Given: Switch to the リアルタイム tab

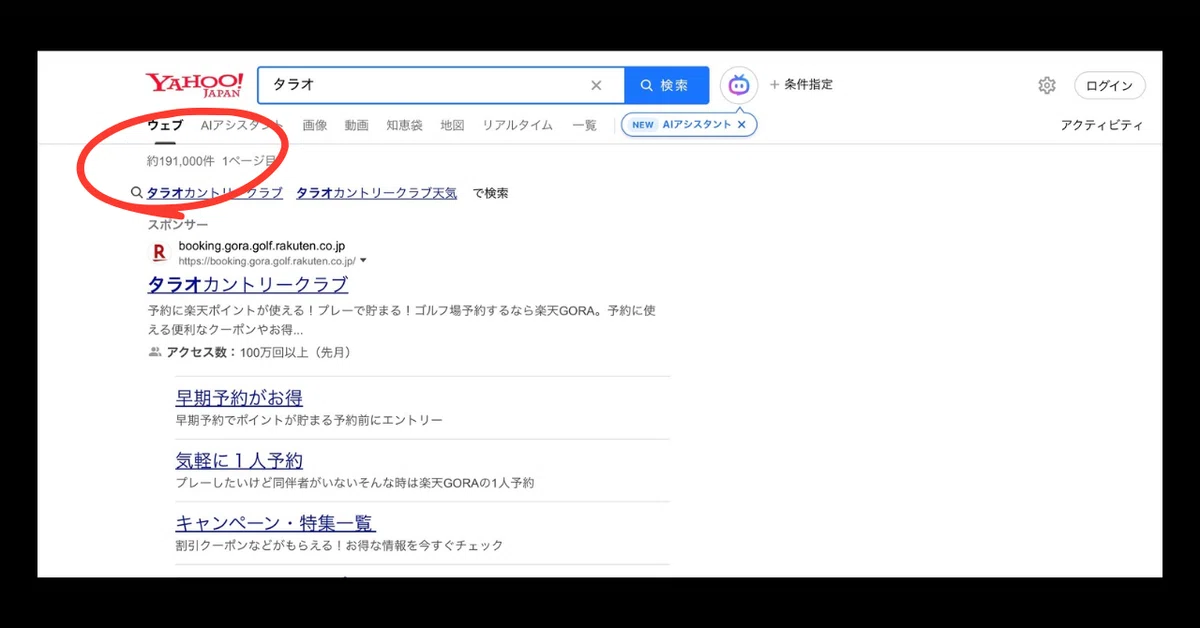Looking at the screenshot, I should [x=517, y=125].
